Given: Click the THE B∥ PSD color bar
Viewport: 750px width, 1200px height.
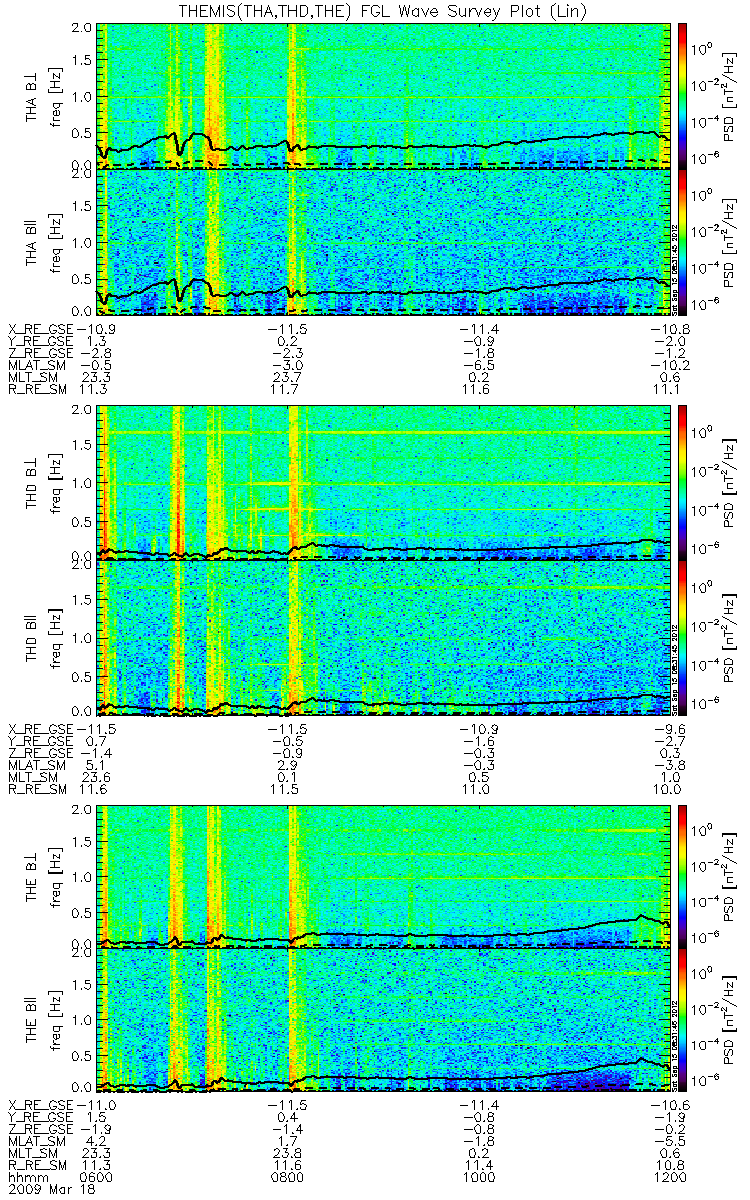Looking at the screenshot, I should click(683, 1020).
